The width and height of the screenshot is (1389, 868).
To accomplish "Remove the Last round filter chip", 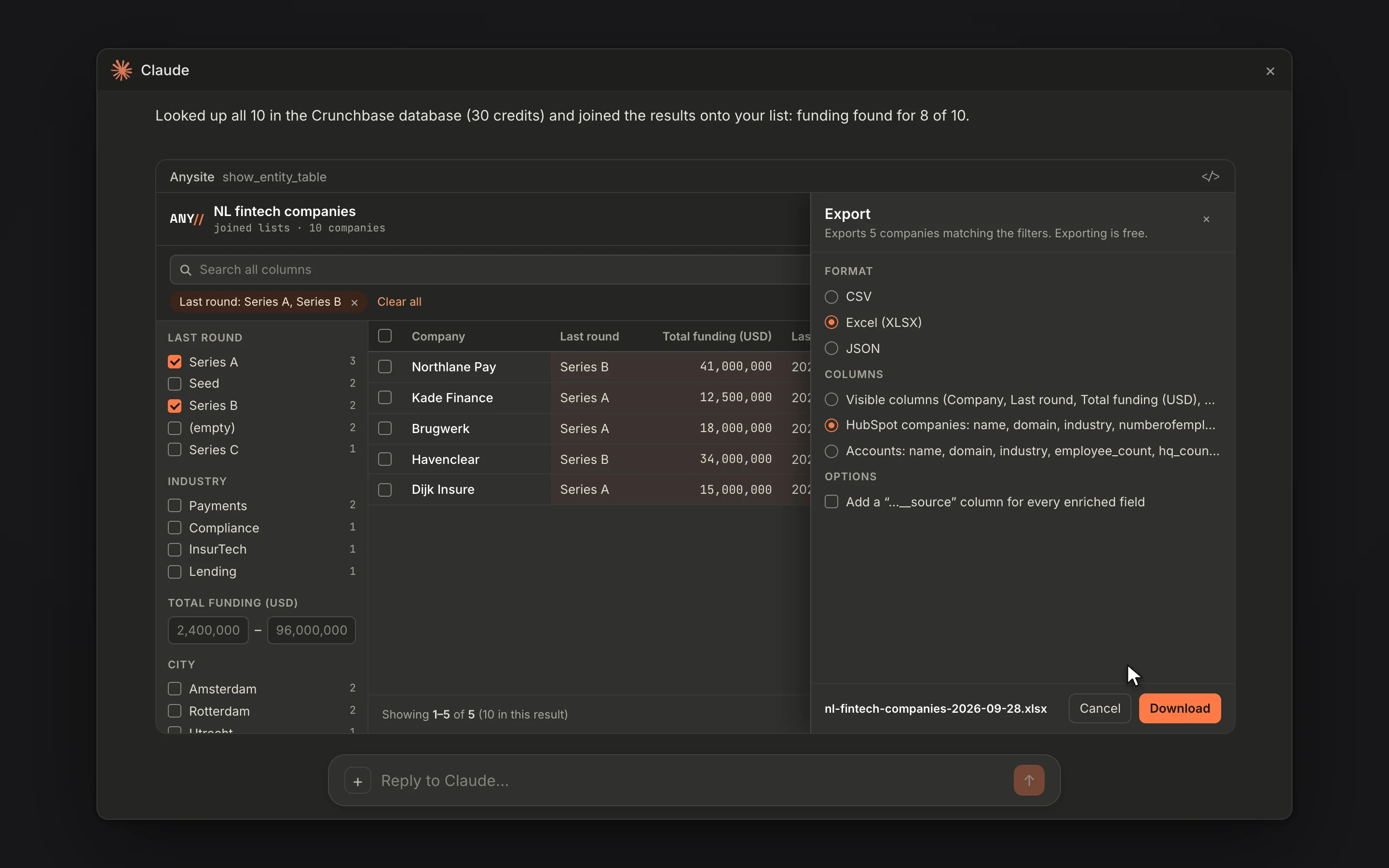I will (x=354, y=302).
